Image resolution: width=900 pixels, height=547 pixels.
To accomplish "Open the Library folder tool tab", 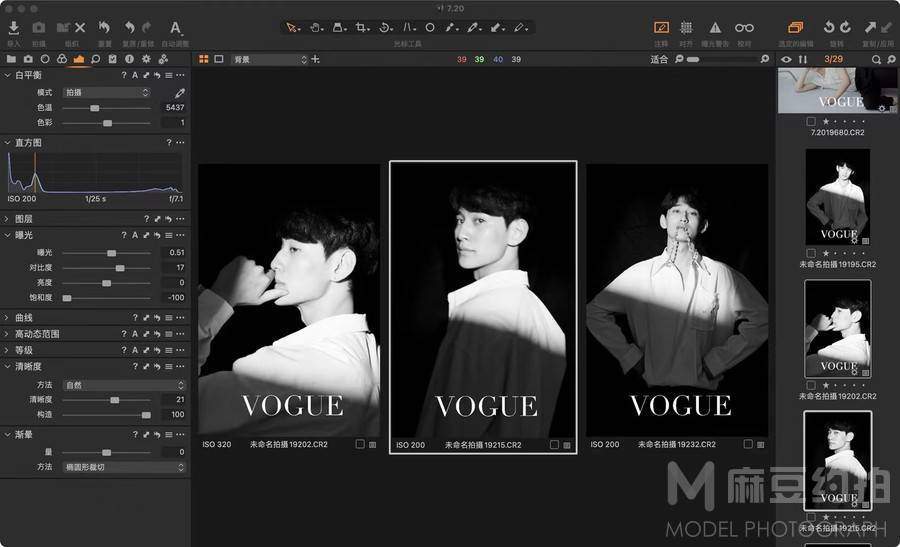I will click(11, 59).
